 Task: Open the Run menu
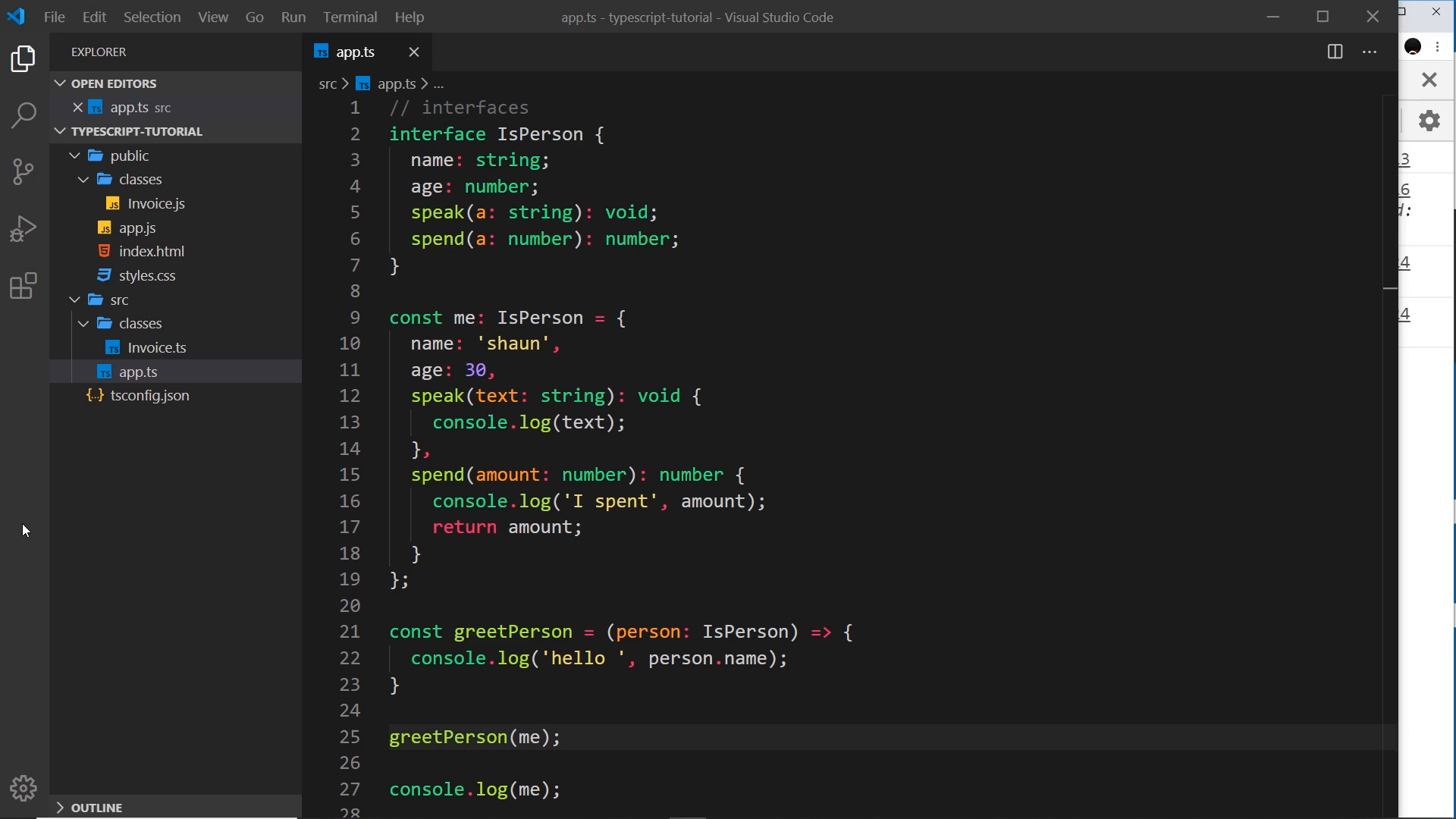(293, 17)
